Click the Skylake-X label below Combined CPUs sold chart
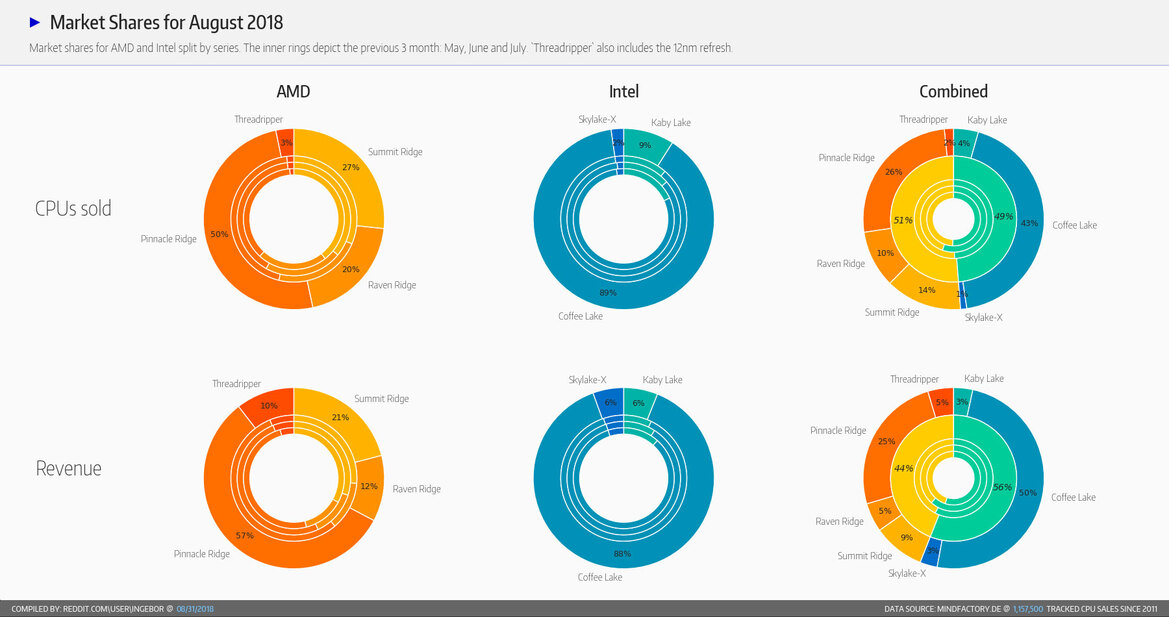 pyautogui.click(x=983, y=317)
